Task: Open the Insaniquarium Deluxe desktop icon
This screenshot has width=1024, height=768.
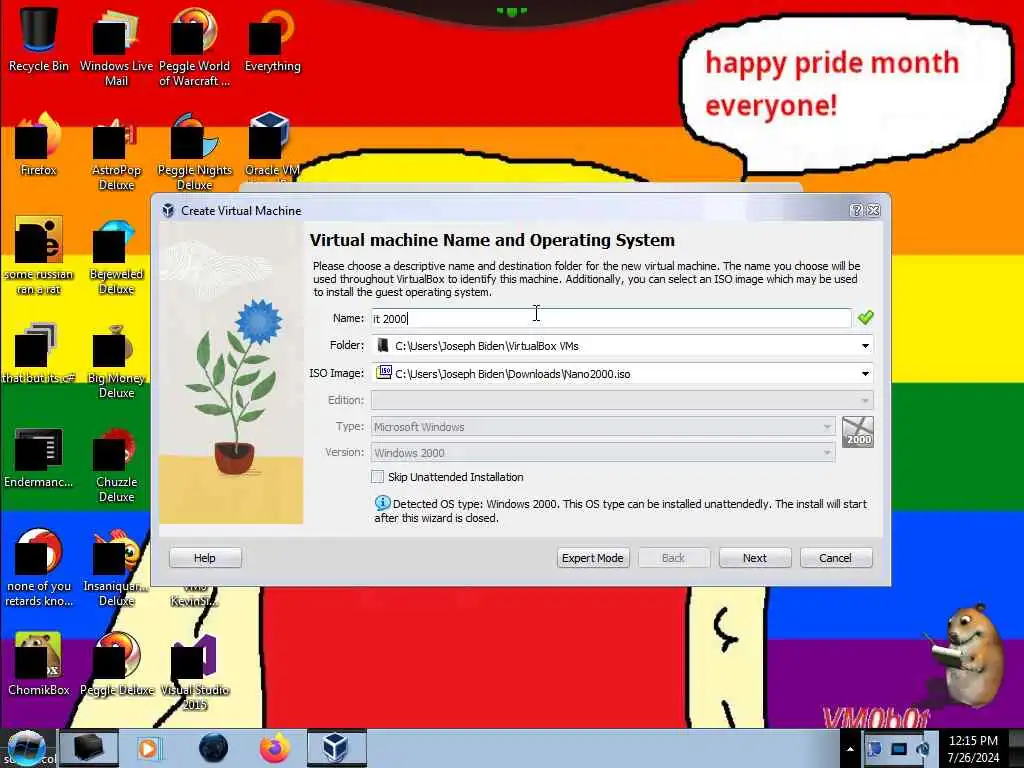Action: [x=116, y=567]
